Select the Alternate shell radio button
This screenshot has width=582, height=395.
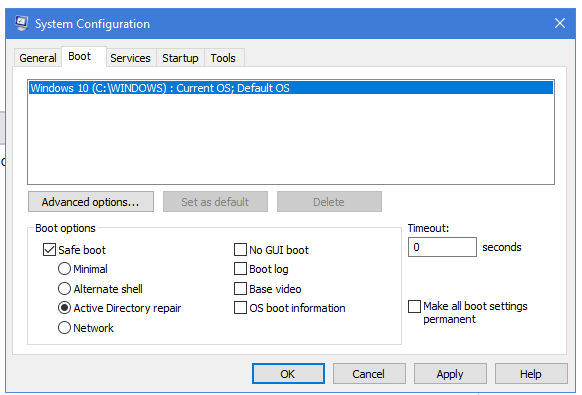pyautogui.click(x=64, y=288)
